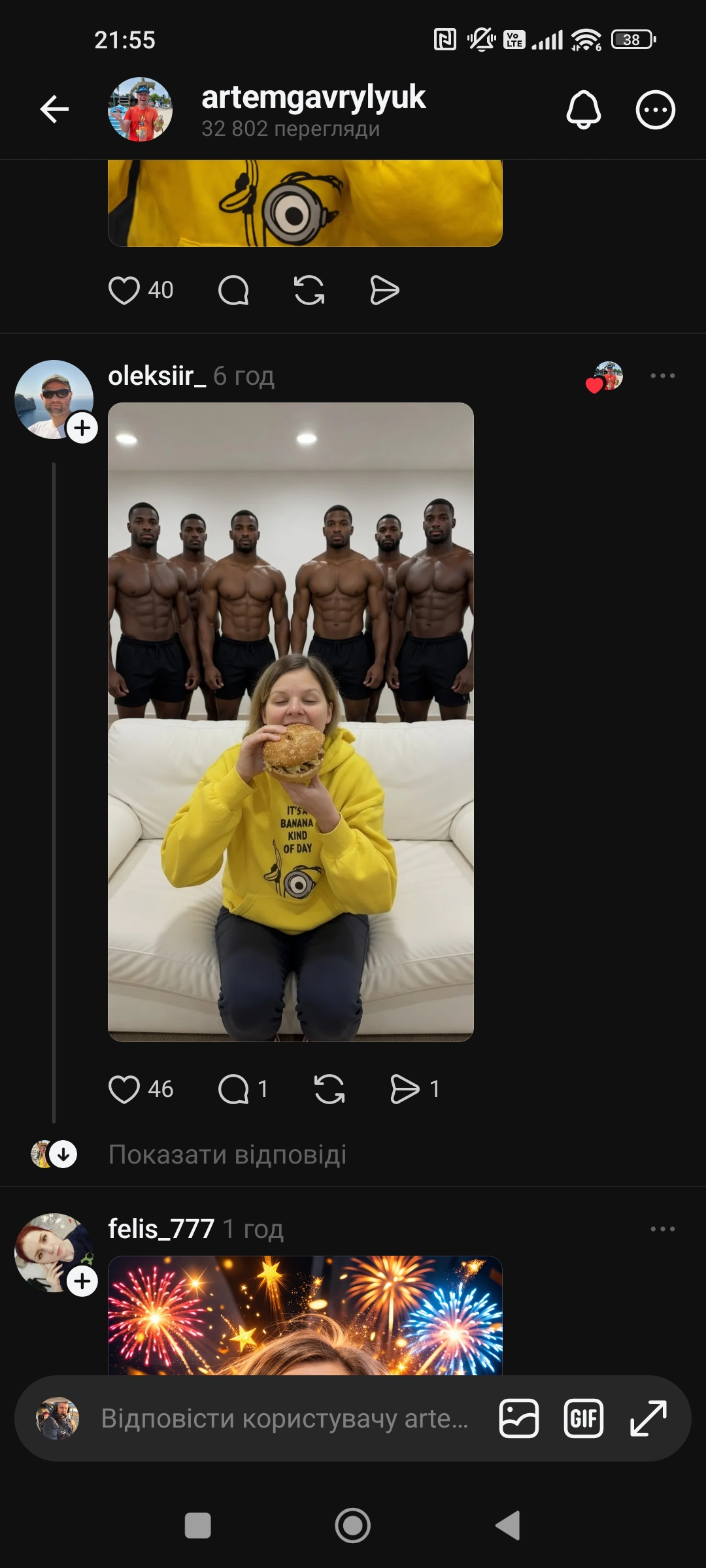Open the circled three-dots options menu
This screenshot has width=706, height=1568.
click(x=655, y=109)
